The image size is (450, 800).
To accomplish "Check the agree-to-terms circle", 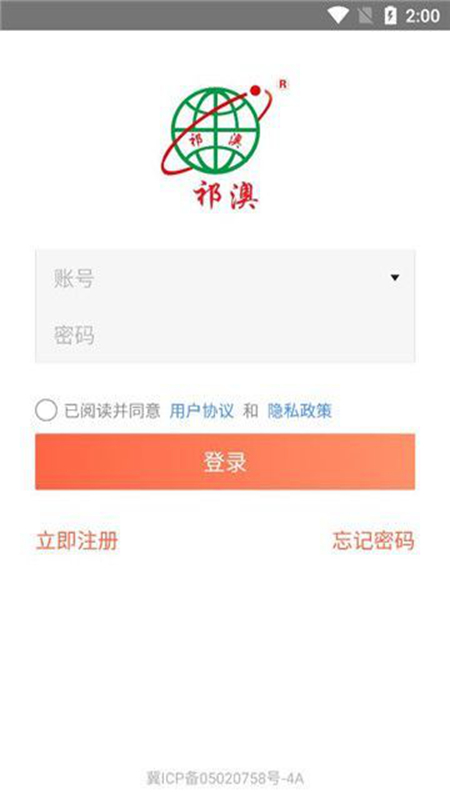I will [x=46, y=410].
